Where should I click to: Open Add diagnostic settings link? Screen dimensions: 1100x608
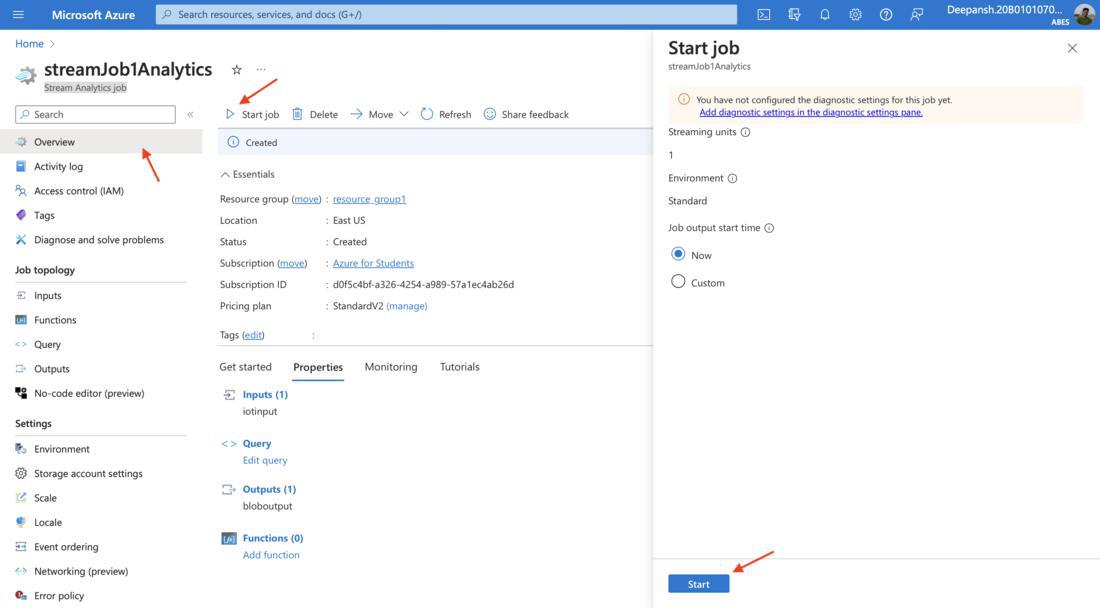(811, 112)
